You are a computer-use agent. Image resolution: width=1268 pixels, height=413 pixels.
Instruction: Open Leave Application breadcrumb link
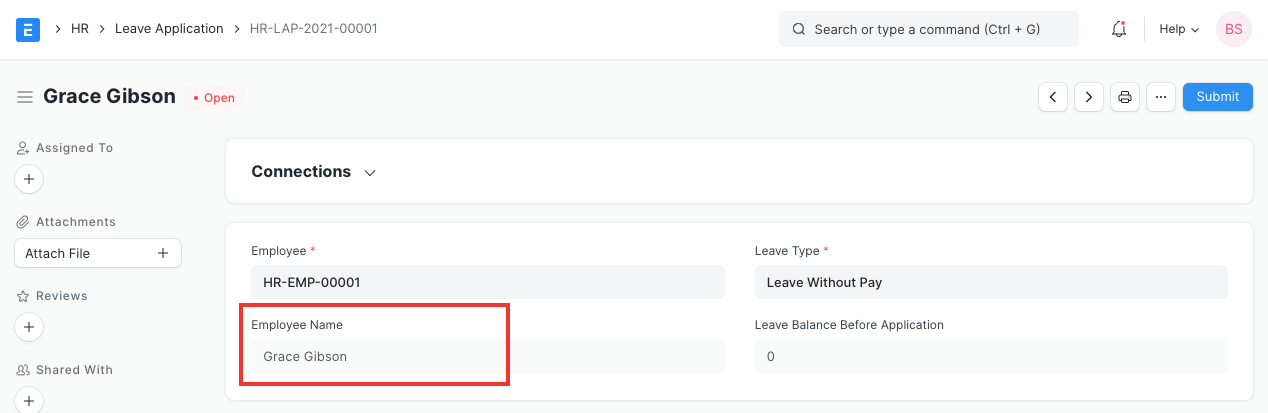(169, 29)
